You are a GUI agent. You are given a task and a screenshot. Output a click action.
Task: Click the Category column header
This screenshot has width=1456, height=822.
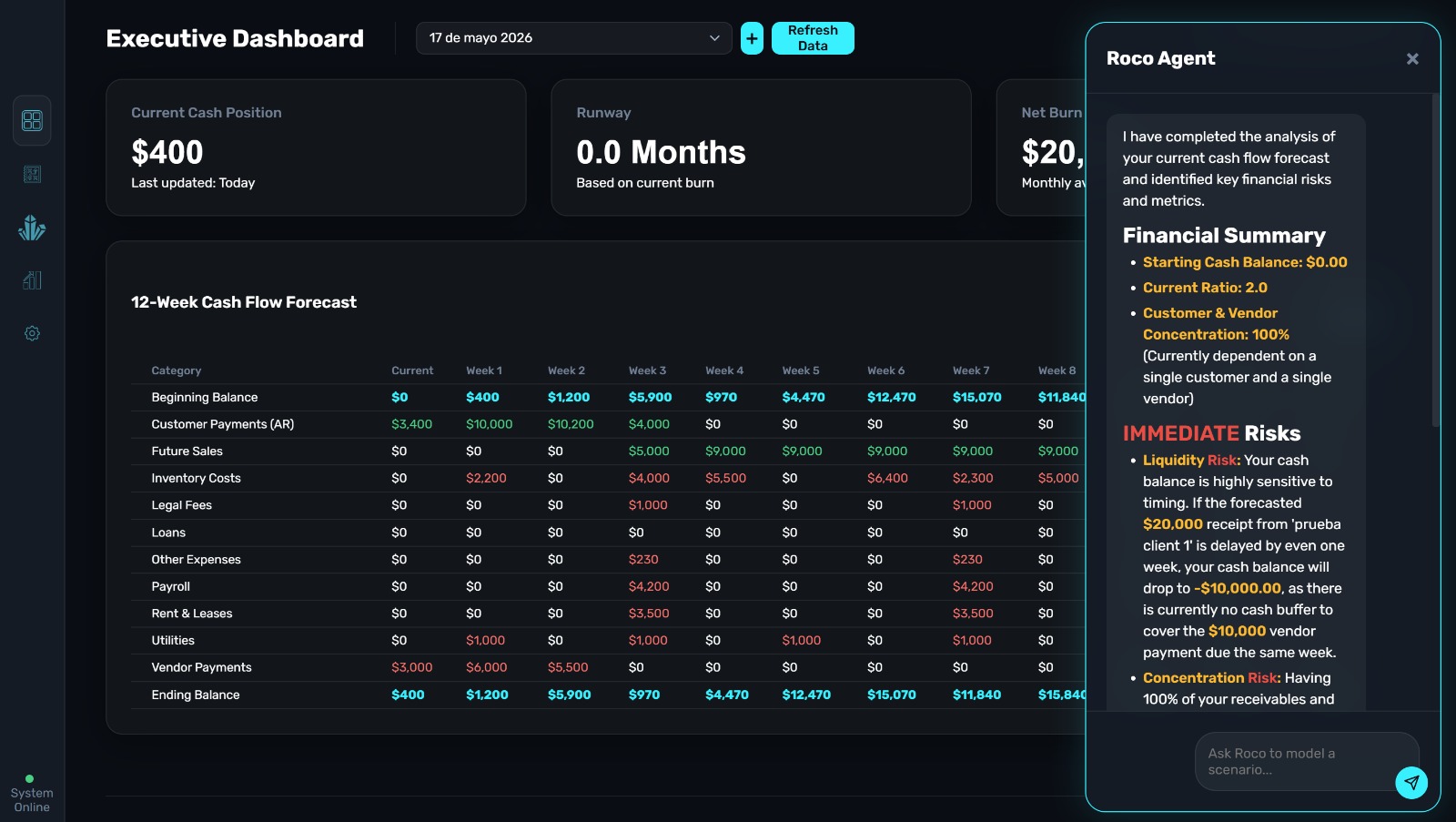177,370
